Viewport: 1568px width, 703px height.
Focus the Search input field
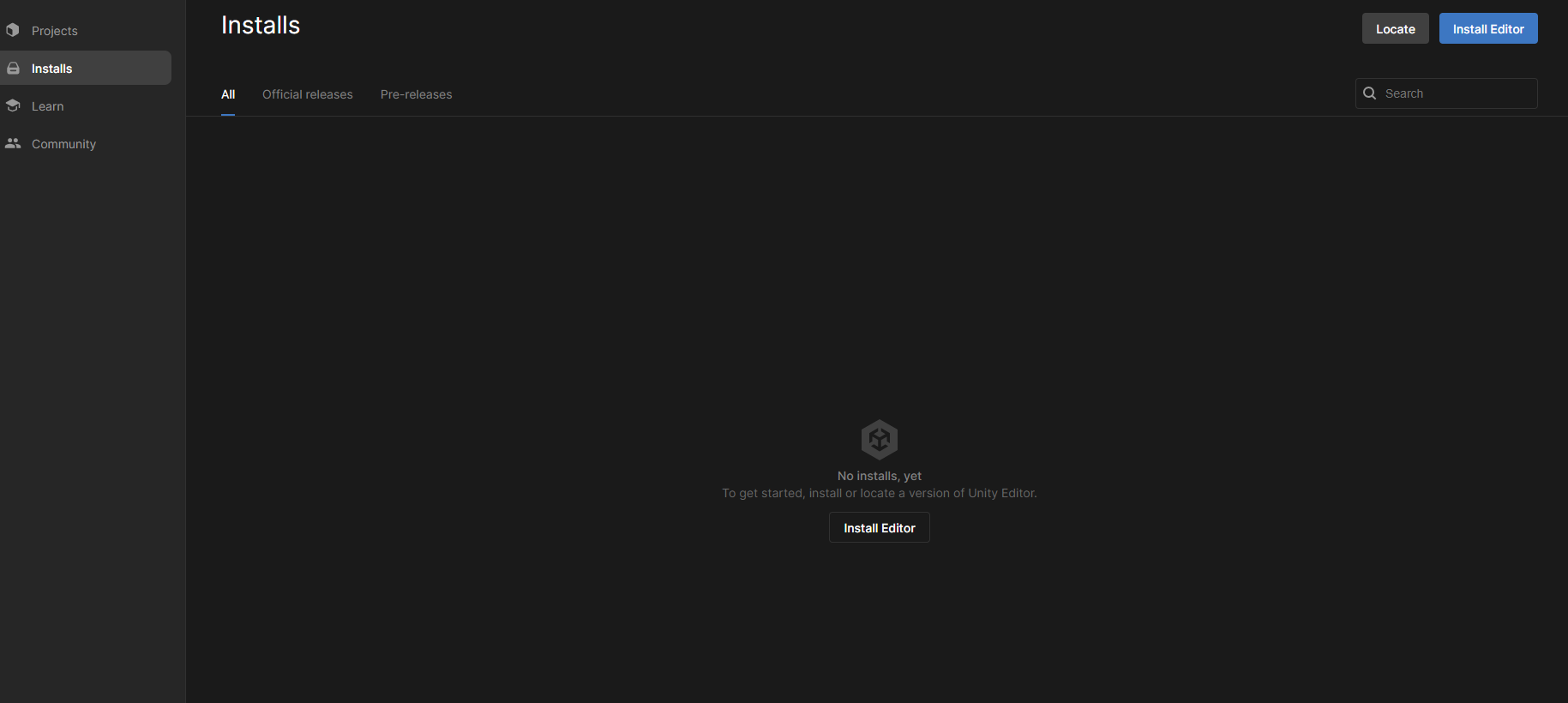1446,93
